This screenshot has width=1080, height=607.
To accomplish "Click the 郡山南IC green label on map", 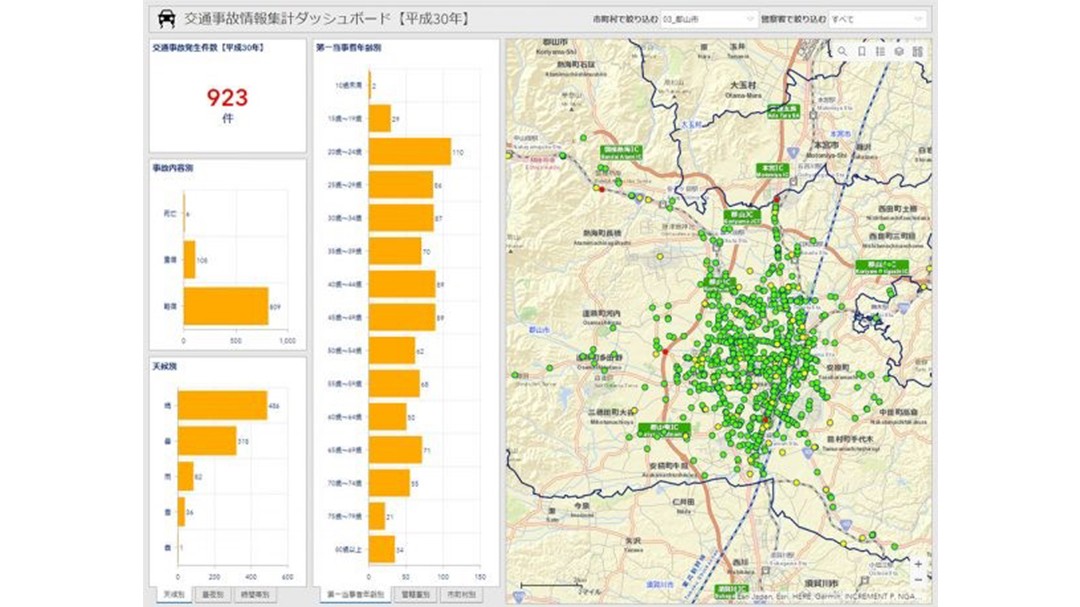I will 664,430.
